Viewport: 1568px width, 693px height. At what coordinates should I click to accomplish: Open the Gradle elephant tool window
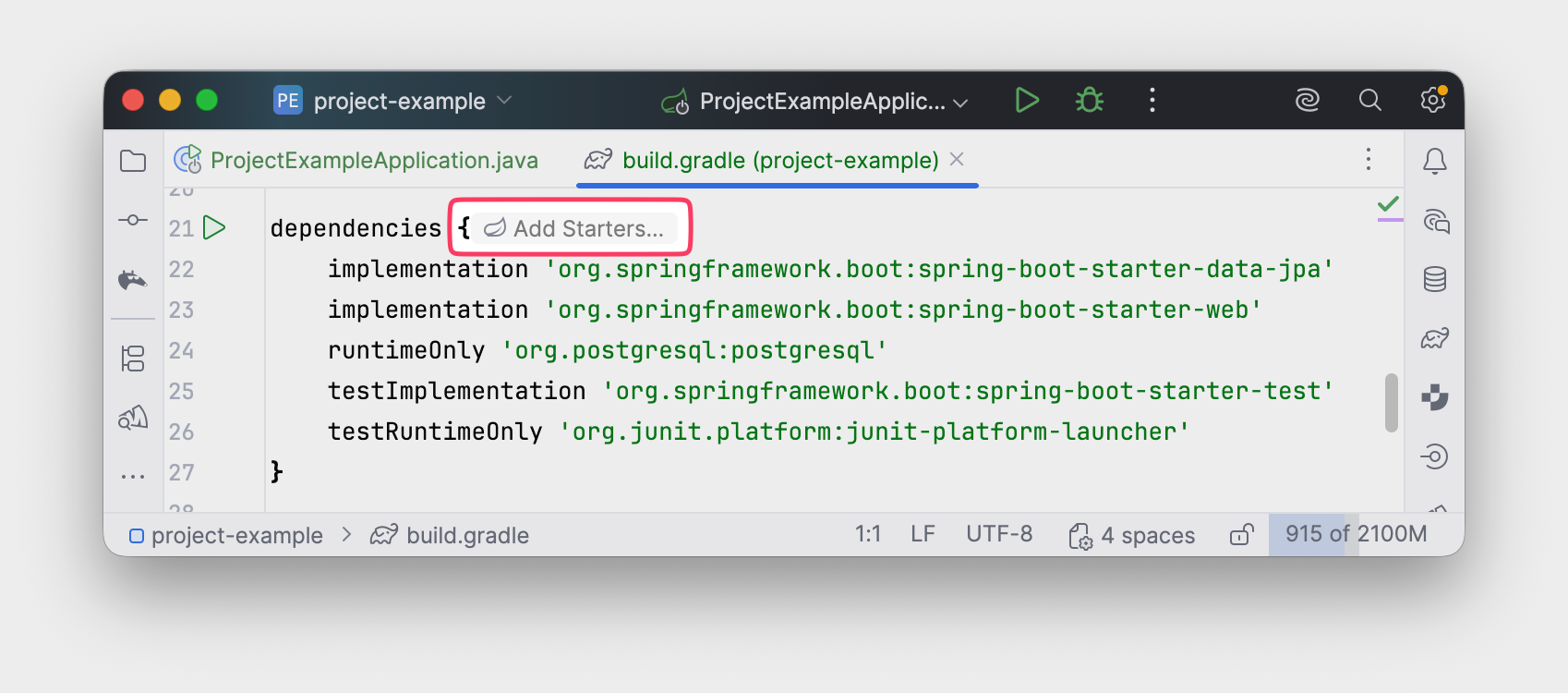pos(1434,338)
